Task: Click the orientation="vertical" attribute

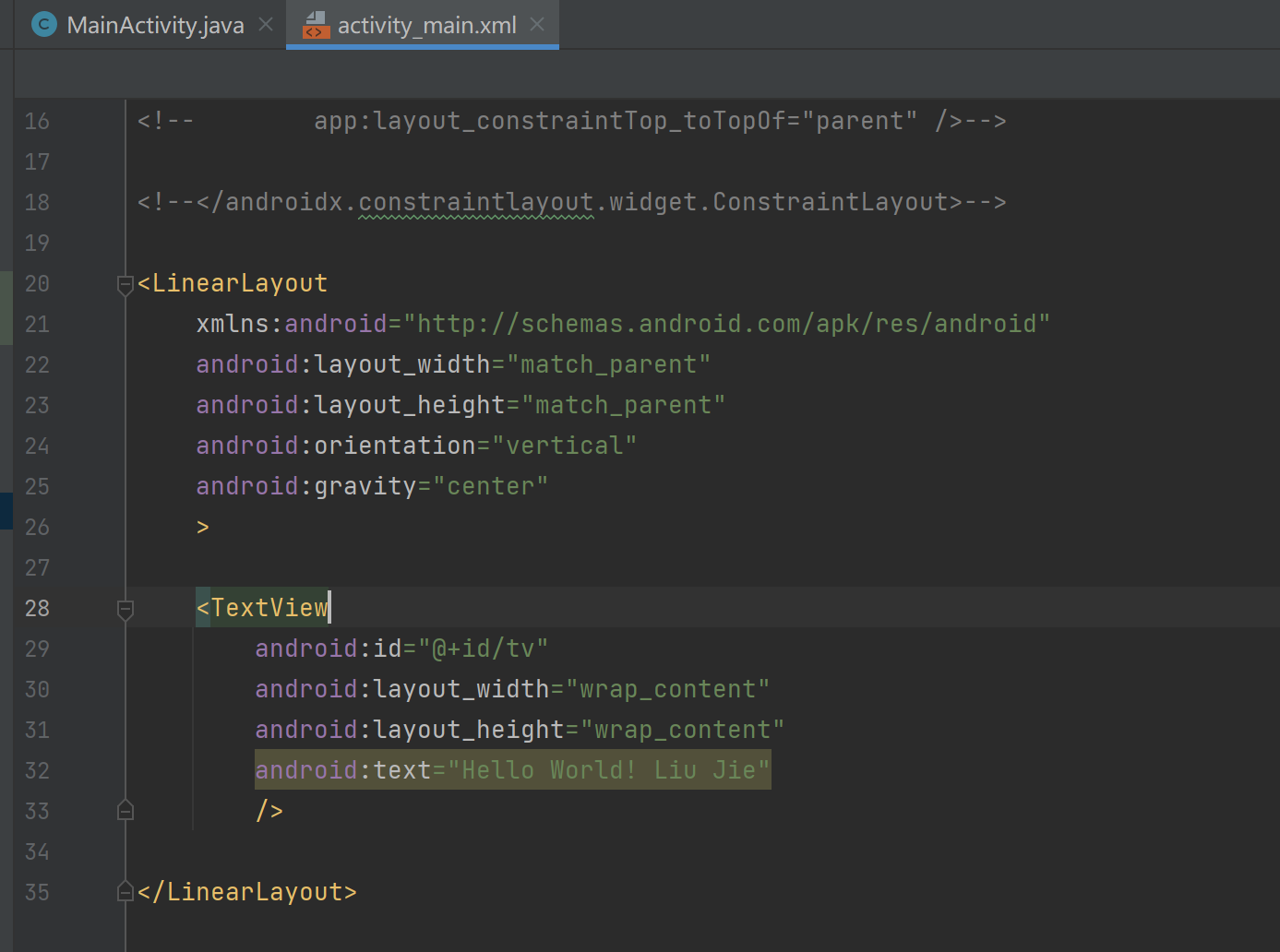Action: click(x=416, y=446)
